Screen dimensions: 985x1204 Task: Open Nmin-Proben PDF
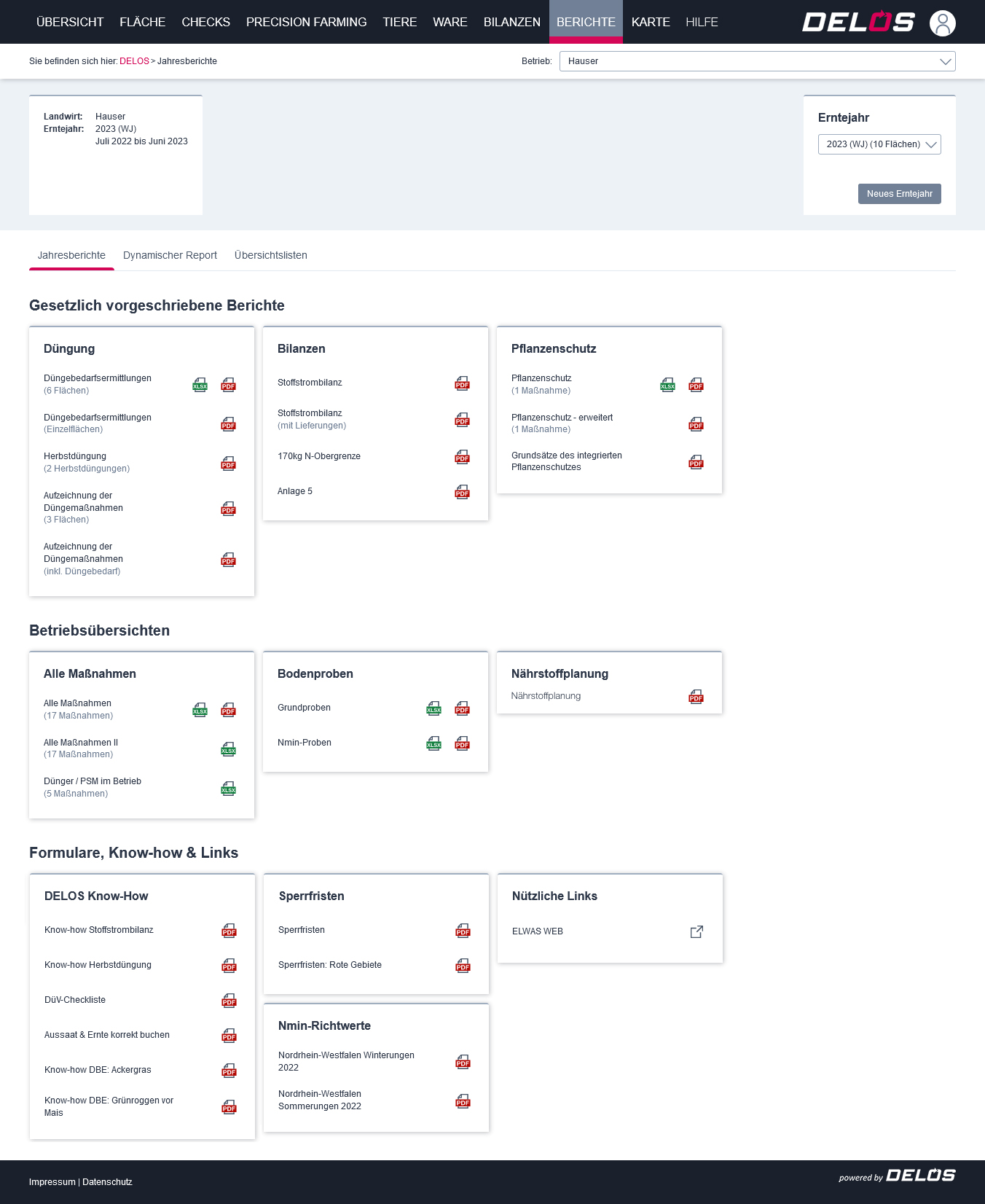(463, 743)
